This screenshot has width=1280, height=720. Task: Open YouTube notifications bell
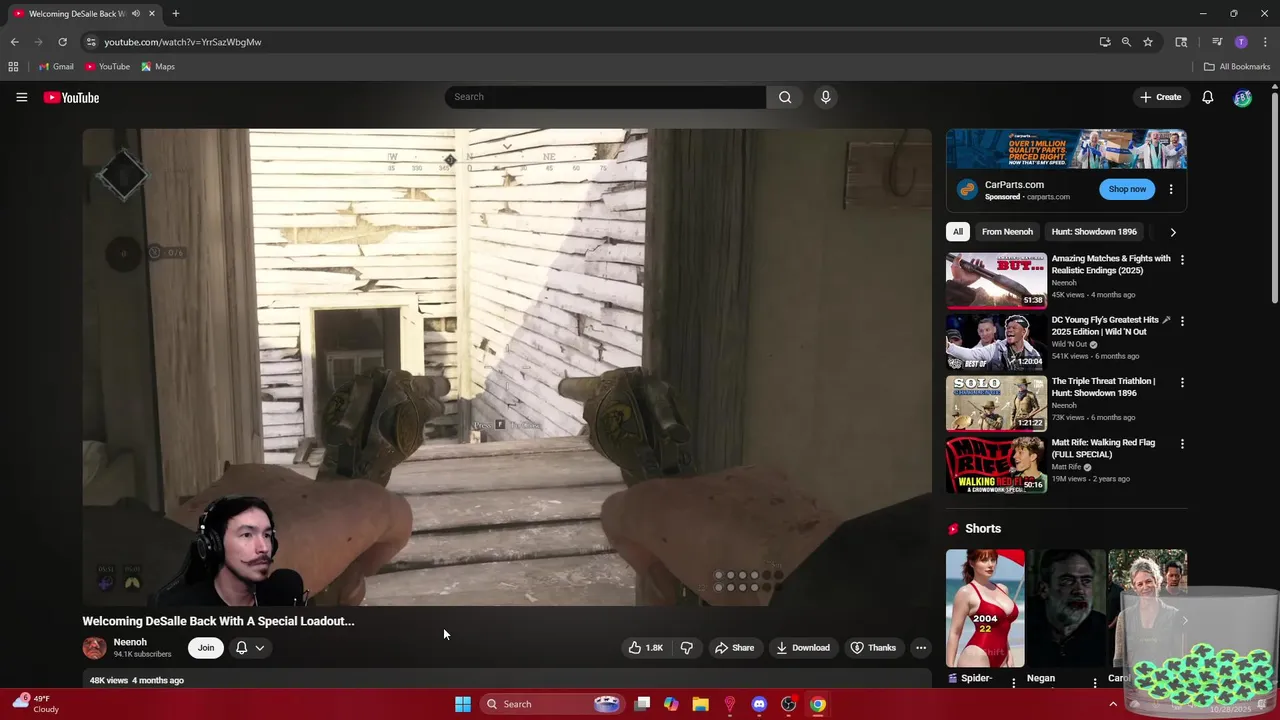tap(1207, 97)
